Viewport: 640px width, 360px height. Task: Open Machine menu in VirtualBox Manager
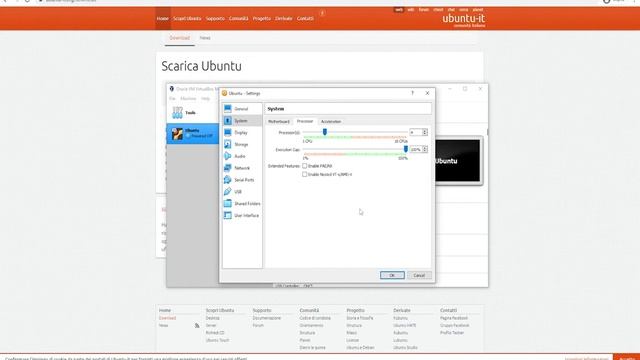pyautogui.click(x=188, y=98)
